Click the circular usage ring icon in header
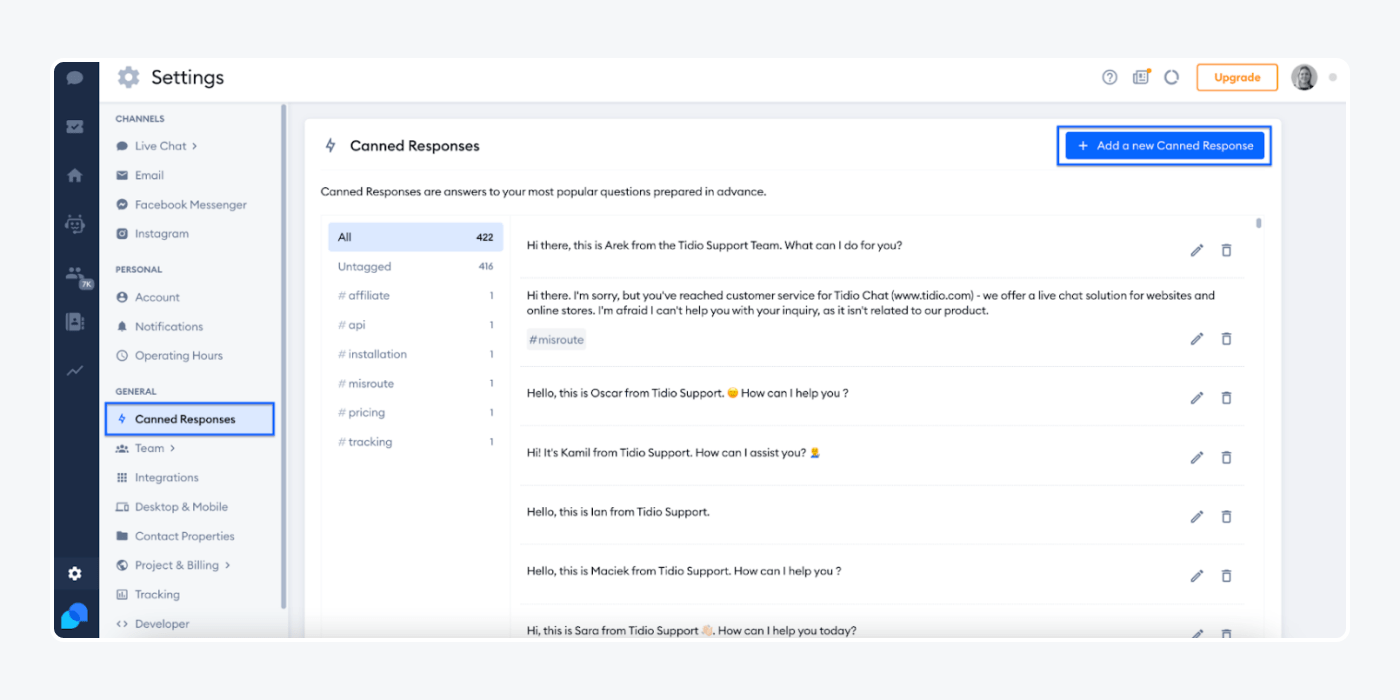Image resolution: width=1400 pixels, height=700 pixels. (1171, 77)
